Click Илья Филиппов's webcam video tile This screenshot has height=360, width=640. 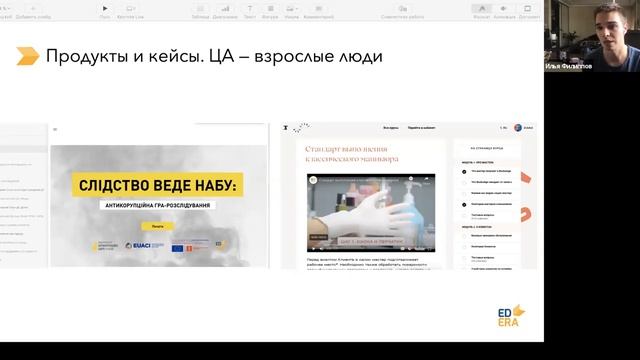592,36
